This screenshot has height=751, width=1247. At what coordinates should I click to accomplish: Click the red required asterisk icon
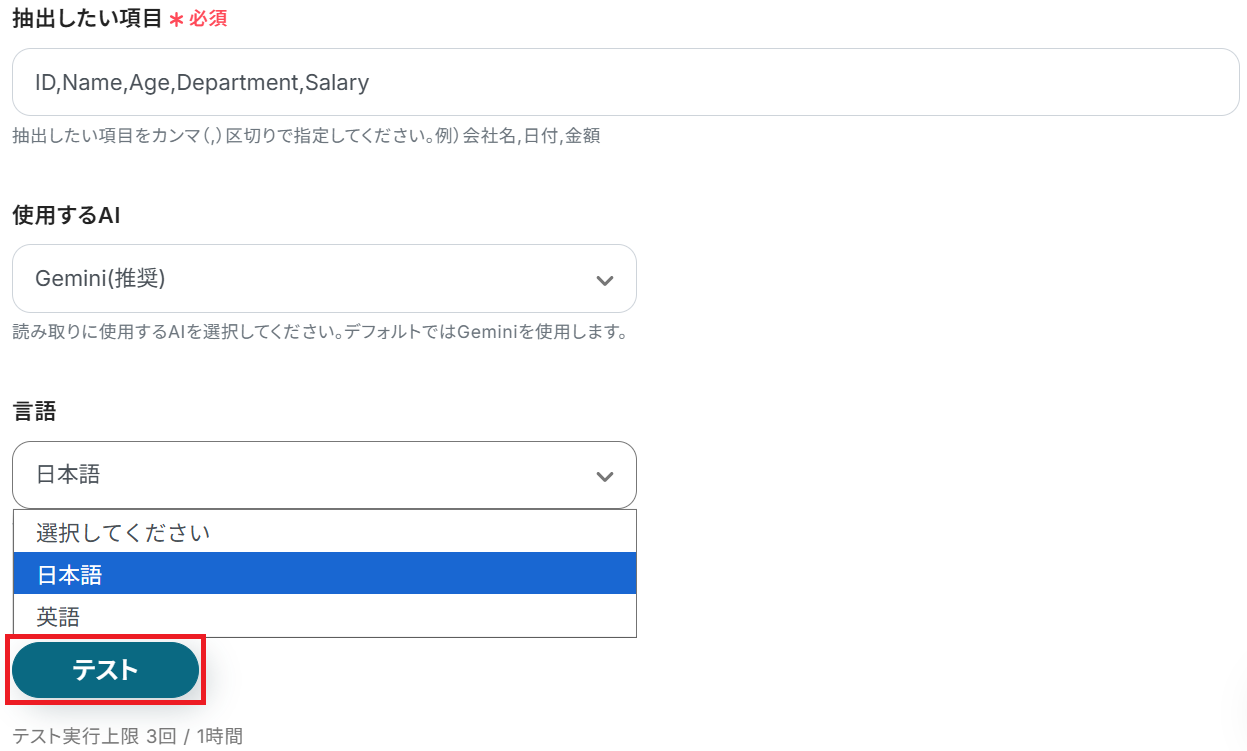pos(176,19)
